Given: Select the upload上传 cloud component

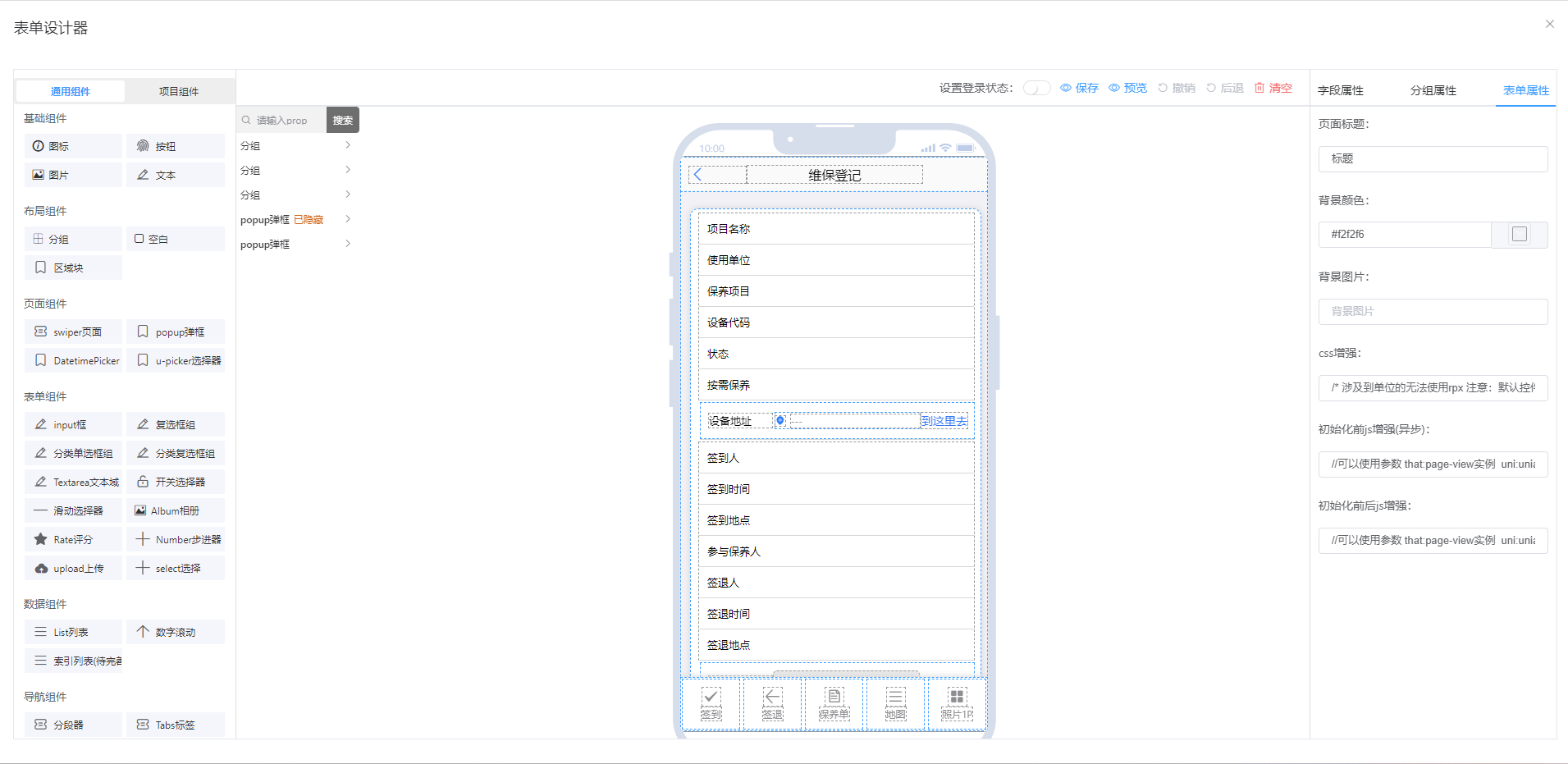Looking at the screenshot, I should click(73, 568).
